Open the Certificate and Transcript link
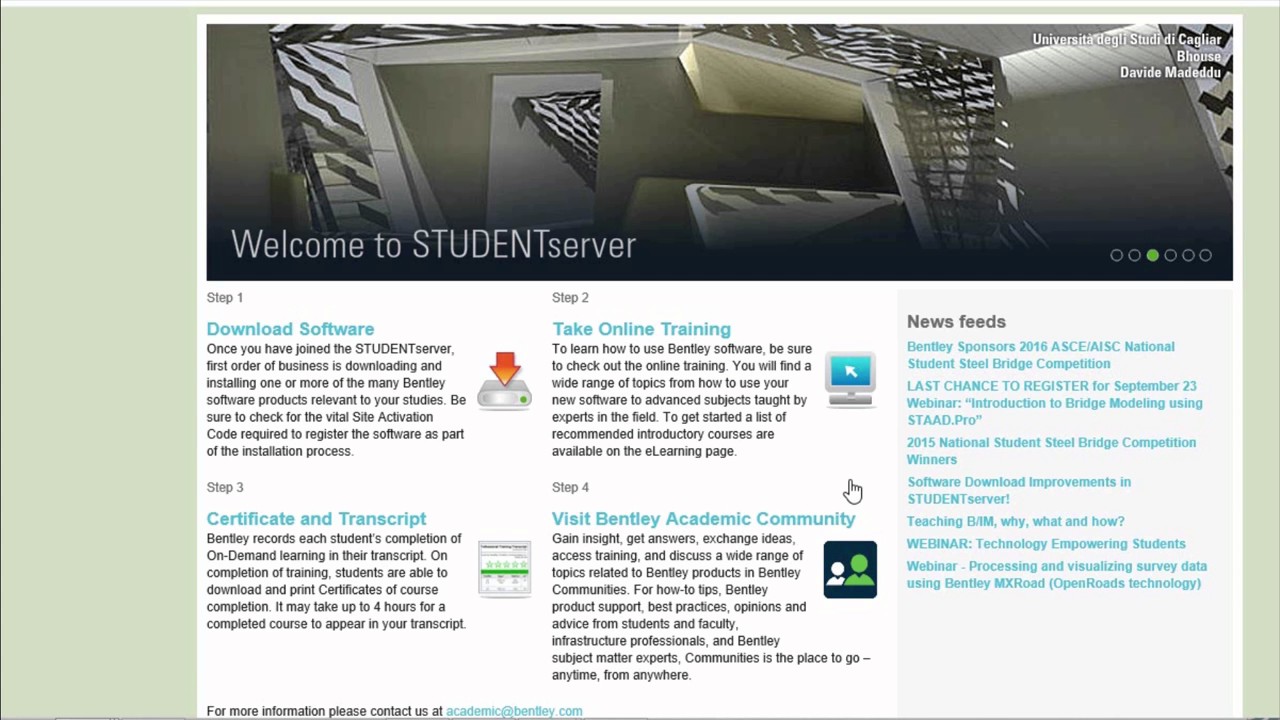1280x720 pixels. click(316, 519)
